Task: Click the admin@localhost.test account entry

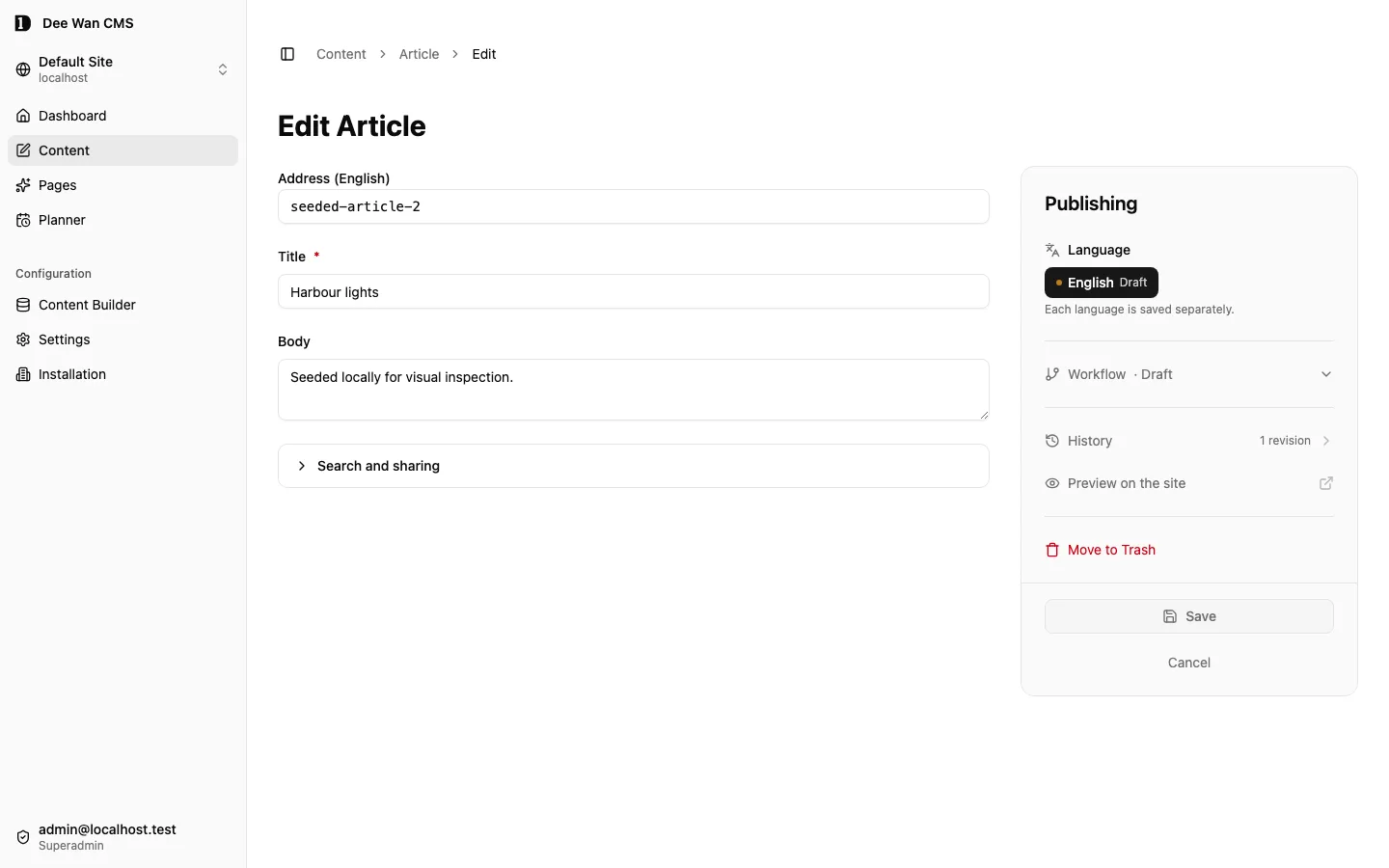Action: pyautogui.click(x=123, y=837)
